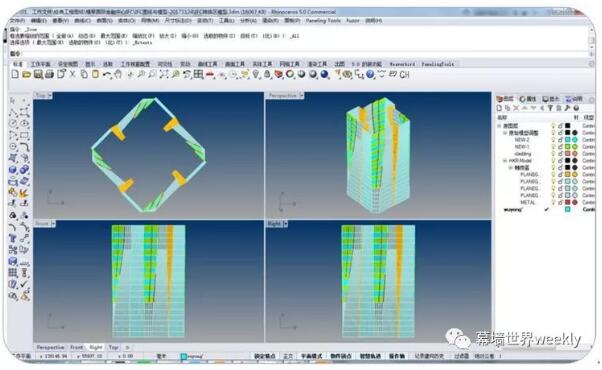602x370 pixels.
Task: Toggle the lightbulb visibility of the NEW-2 layer
Action: [x=553, y=140]
